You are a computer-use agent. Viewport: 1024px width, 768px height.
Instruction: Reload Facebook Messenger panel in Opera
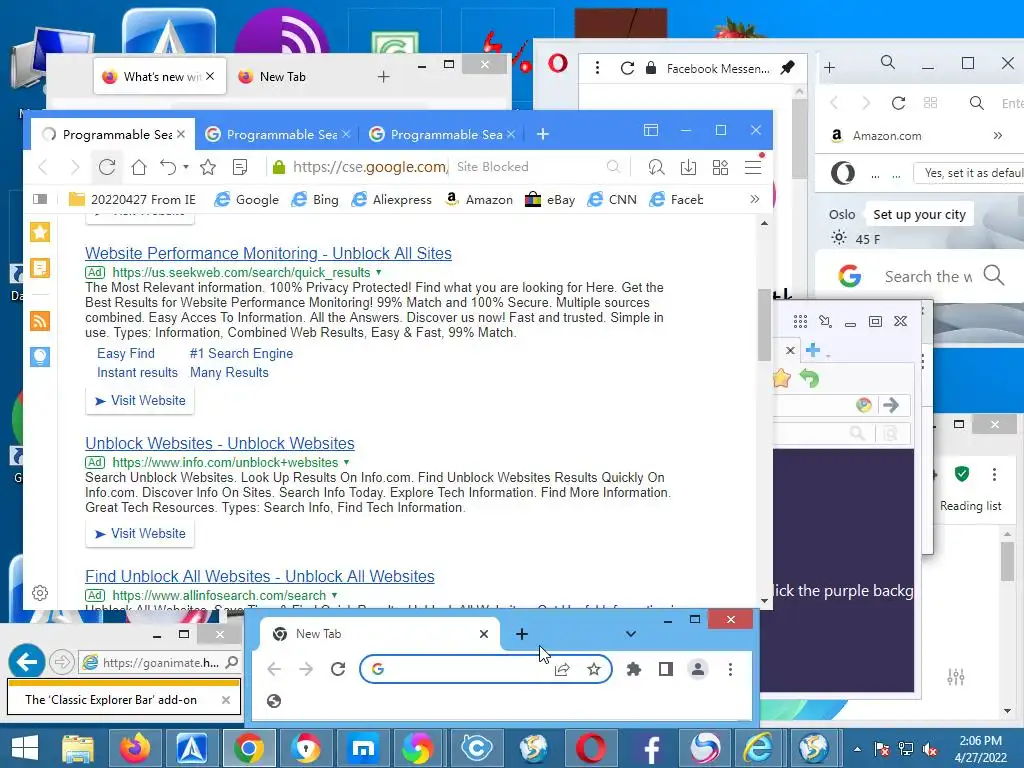627,68
